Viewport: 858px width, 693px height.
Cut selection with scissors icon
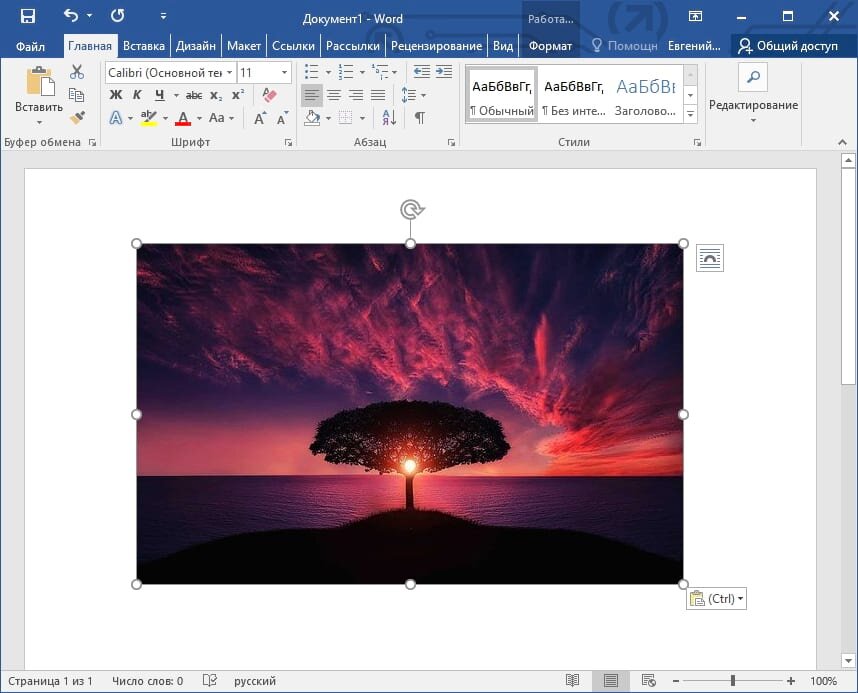77,72
